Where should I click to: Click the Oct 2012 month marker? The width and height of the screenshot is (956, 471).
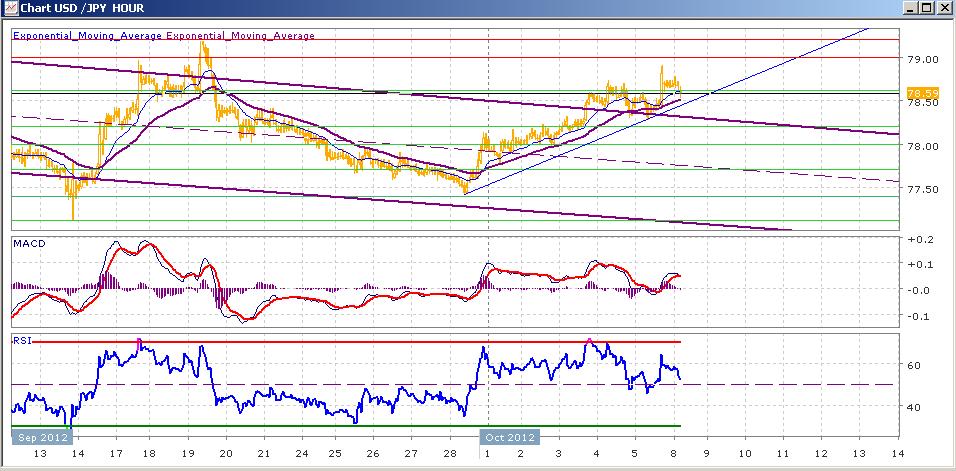(510, 437)
